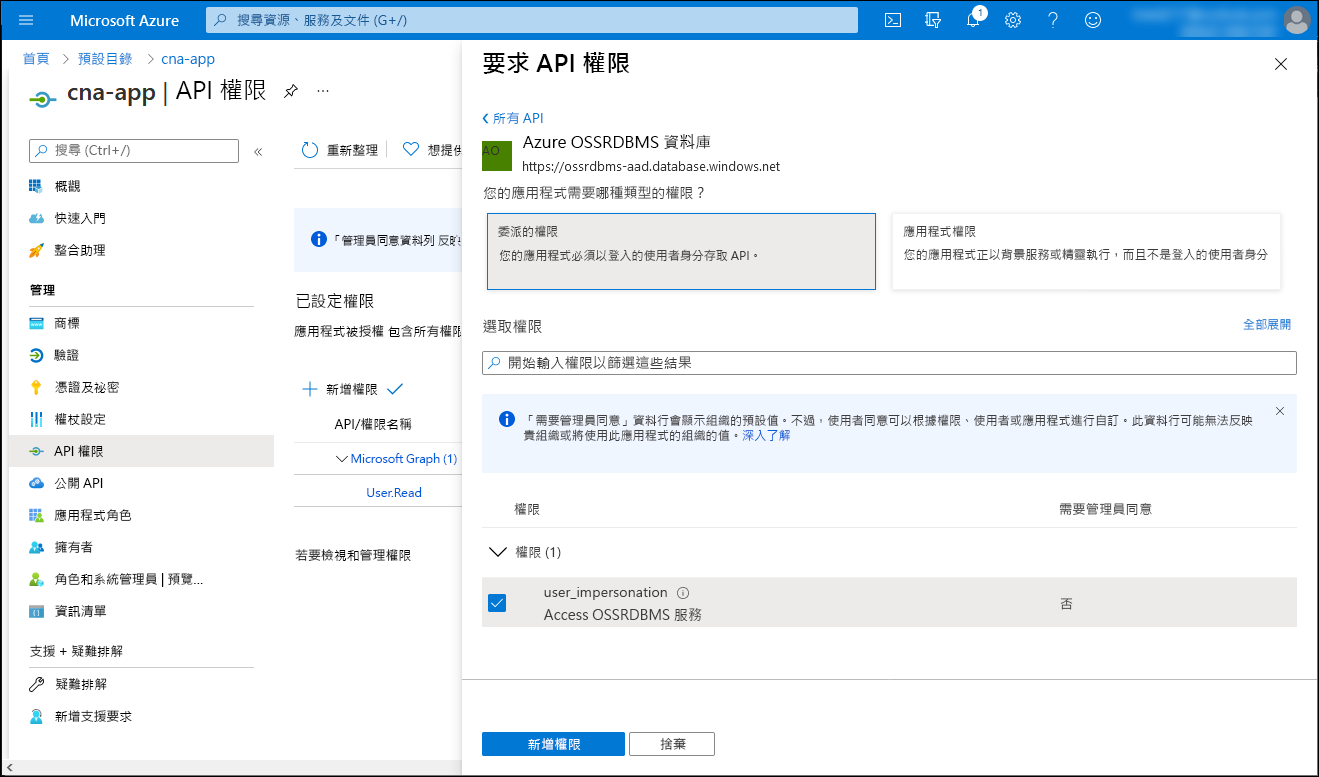Collapse the Microsoft Graph (1) group

(x=343, y=459)
